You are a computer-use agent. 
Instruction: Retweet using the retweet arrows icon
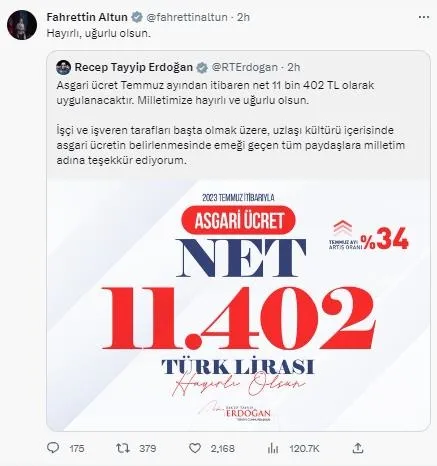pyautogui.click(x=123, y=448)
